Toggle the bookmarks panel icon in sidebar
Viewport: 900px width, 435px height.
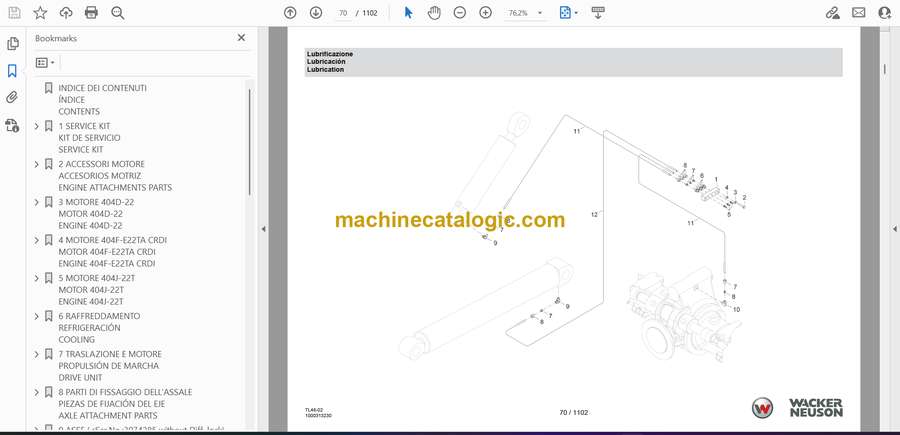[x=12, y=71]
